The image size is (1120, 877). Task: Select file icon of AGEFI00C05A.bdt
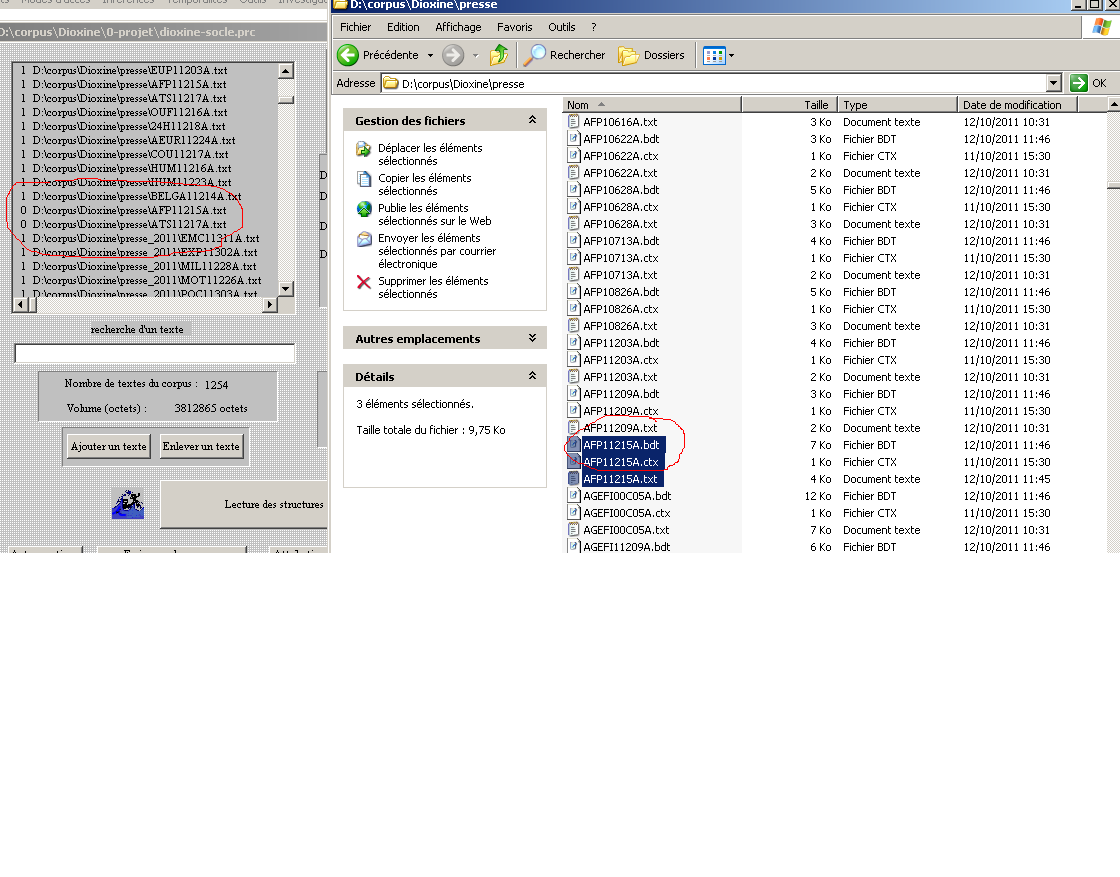point(573,496)
